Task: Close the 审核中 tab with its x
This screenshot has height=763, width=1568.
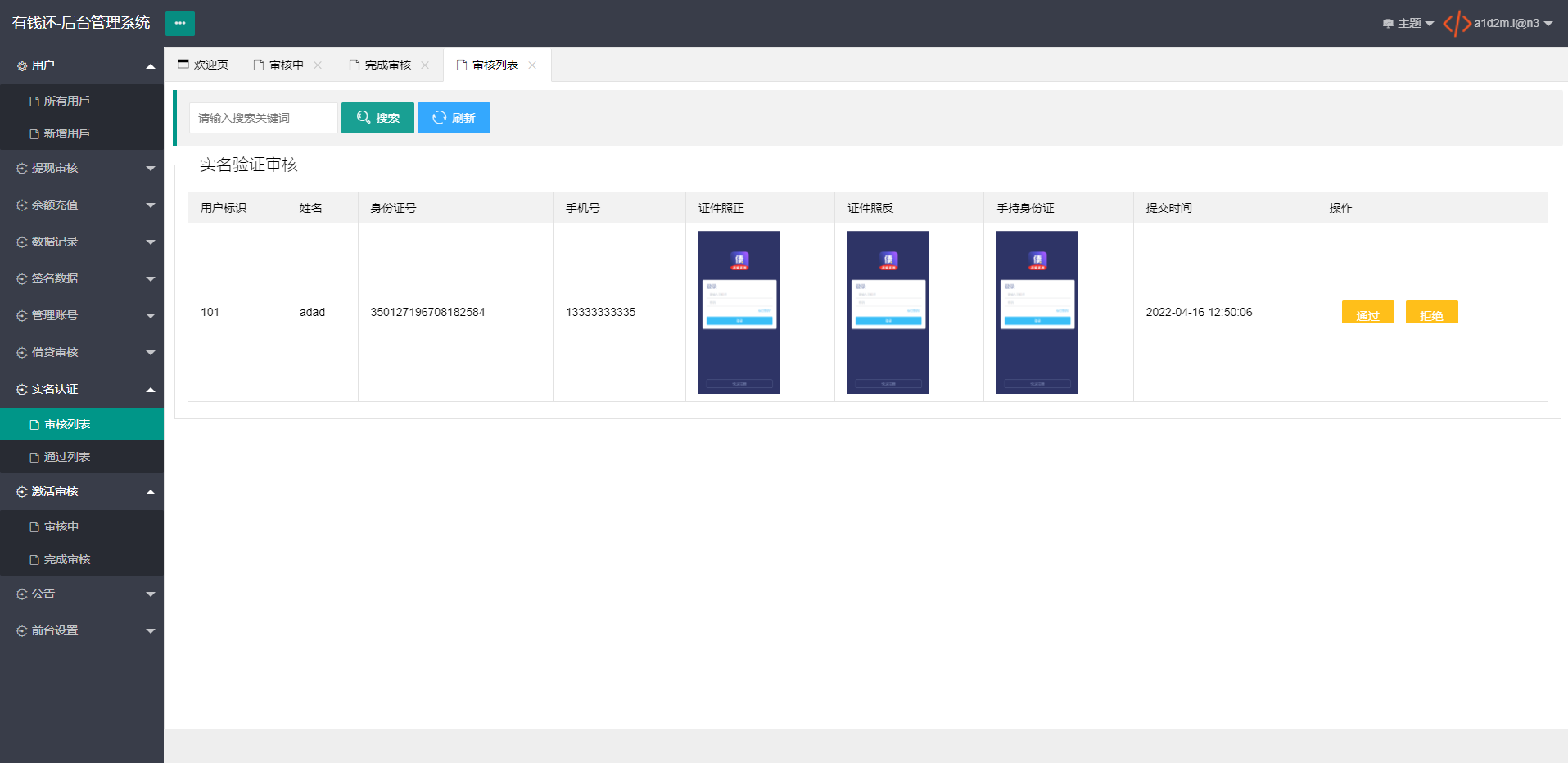Action: click(x=318, y=65)
